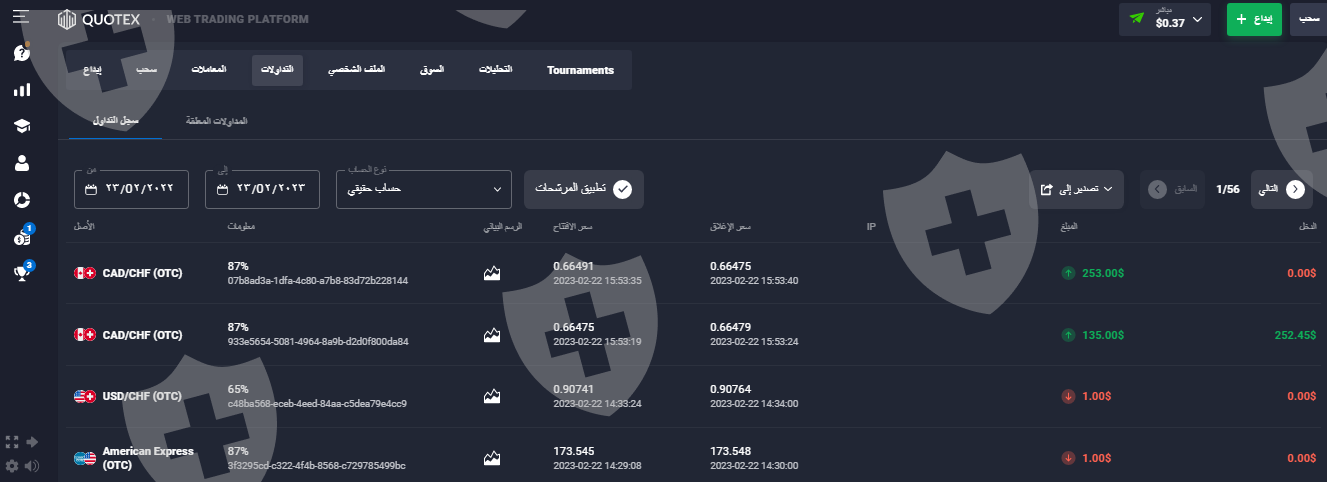Switch to trade history (سجل التداول) sub-tab
The image size is (1327, 482).
pos(116,121)
